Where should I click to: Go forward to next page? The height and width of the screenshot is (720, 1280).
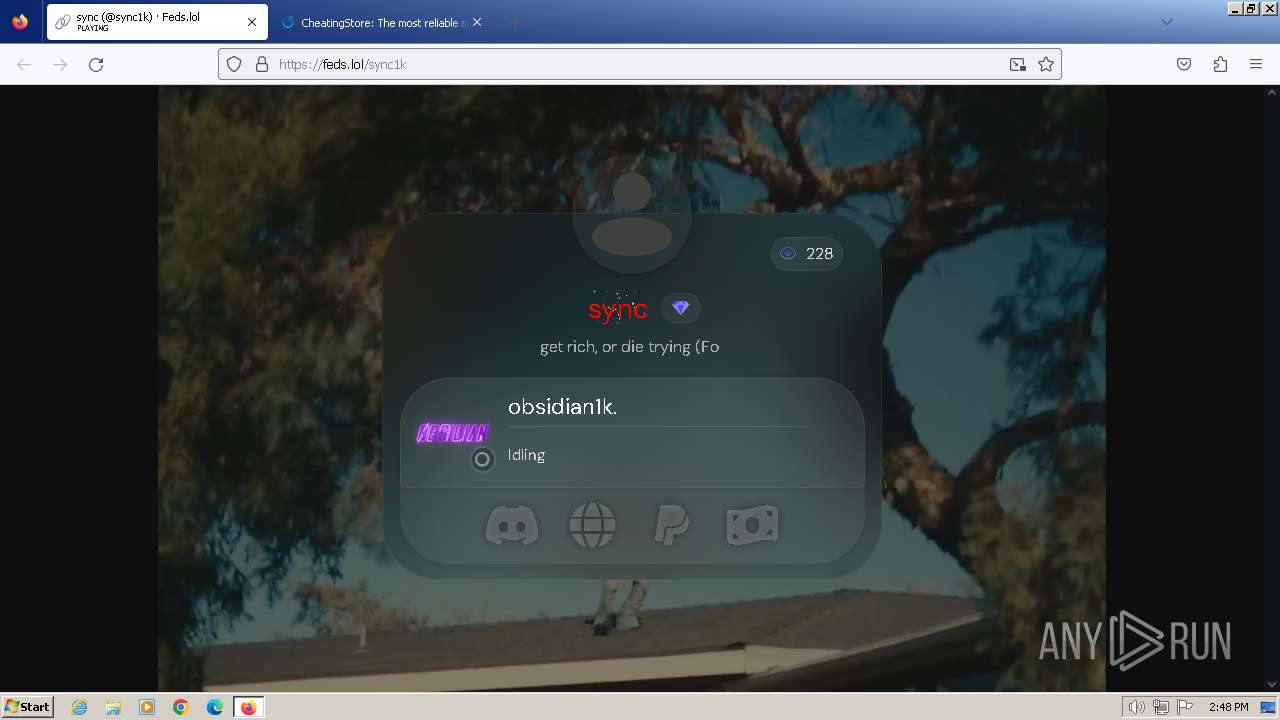(60, 64)
